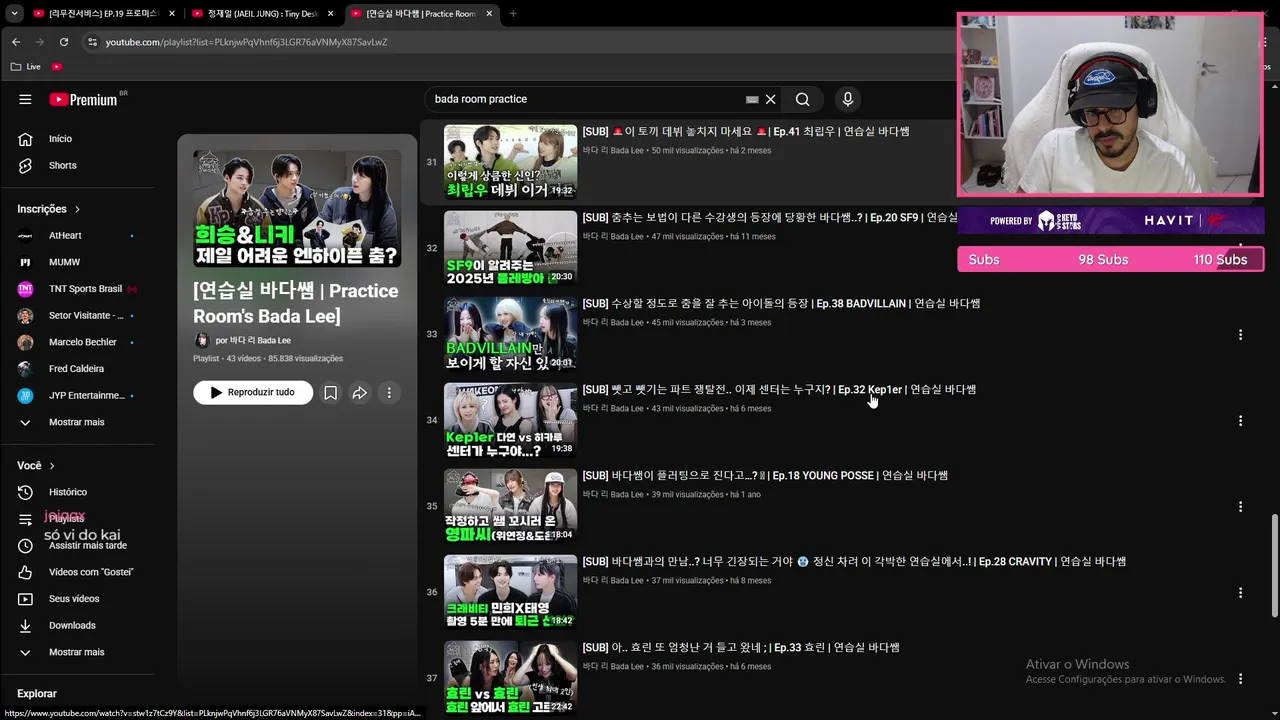Click the page vertical scrollbar

pos(1274,566)
